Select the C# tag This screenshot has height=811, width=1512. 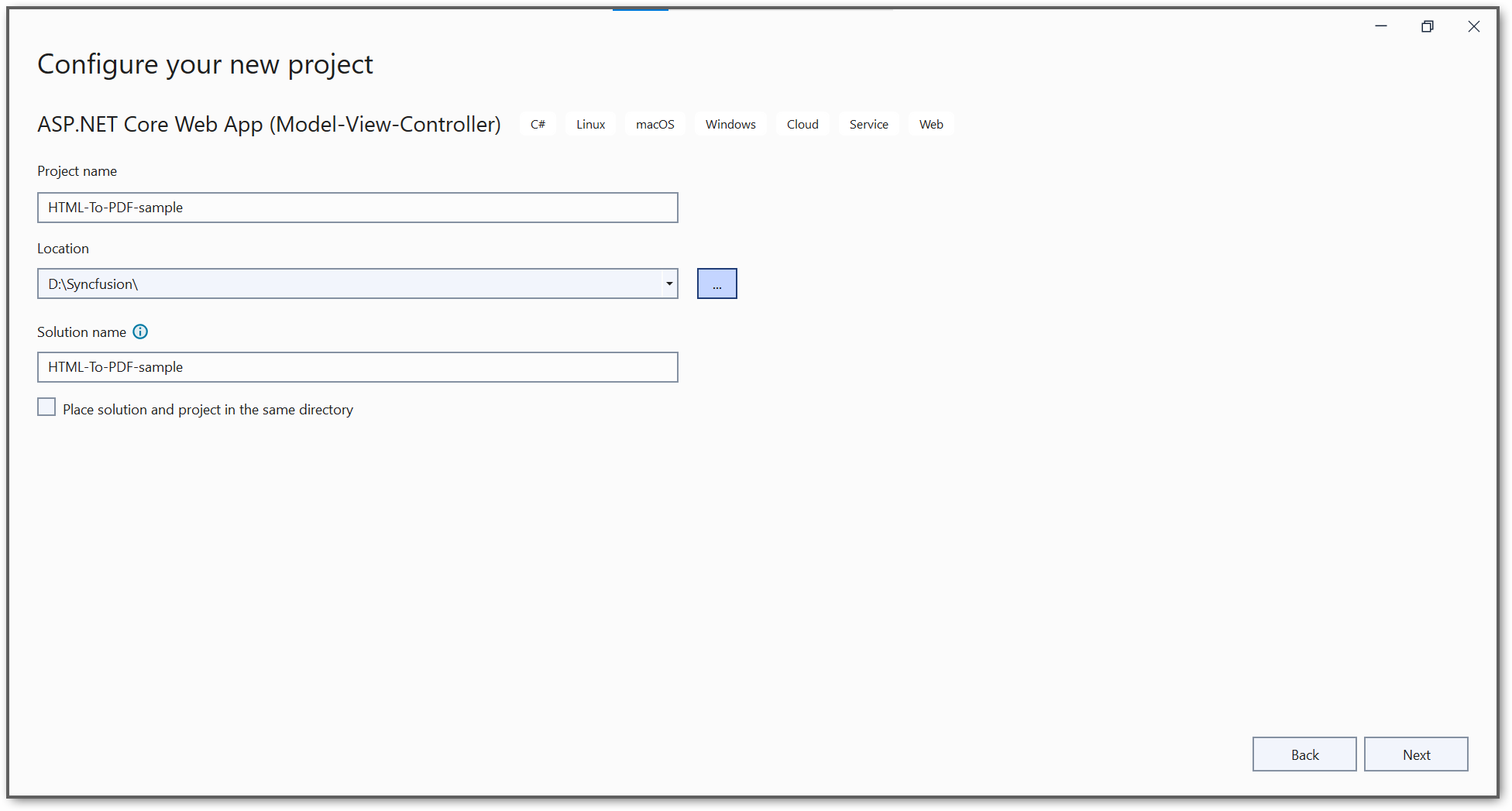pyautogui.click(x=538, y=125)
